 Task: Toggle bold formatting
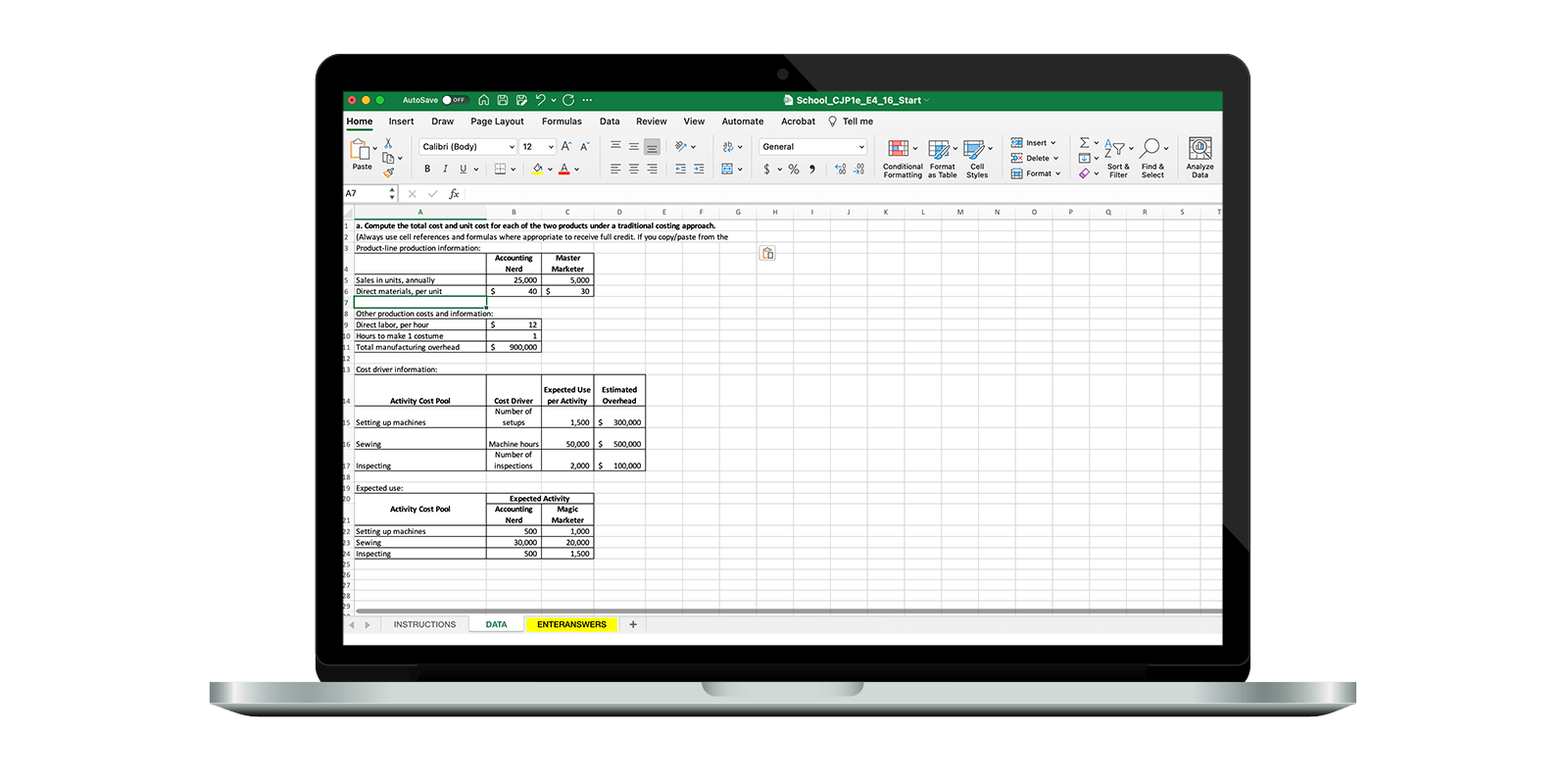[x=427, y=169]
